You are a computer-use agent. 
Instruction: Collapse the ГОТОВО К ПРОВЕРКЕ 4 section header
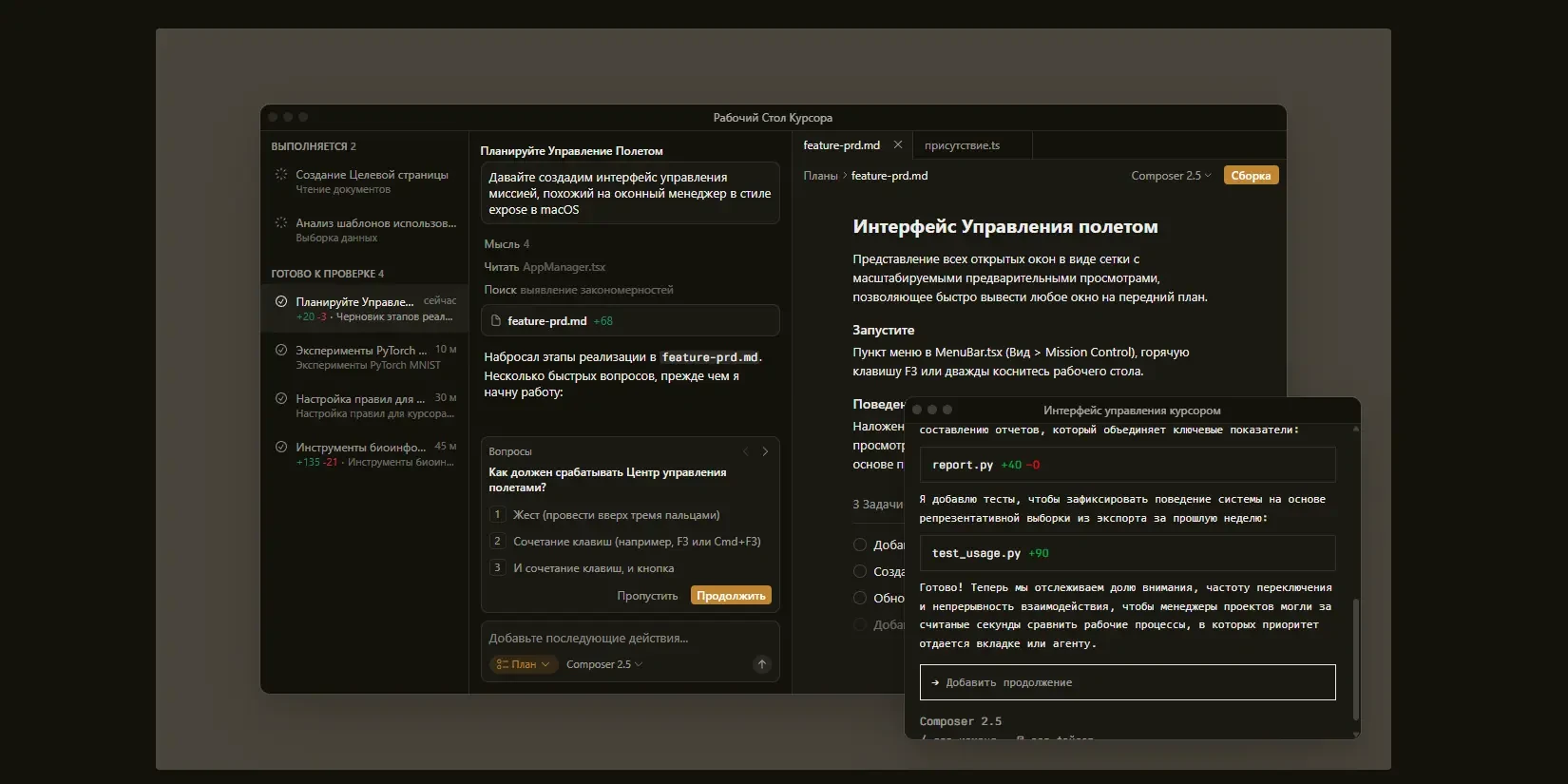328,274
